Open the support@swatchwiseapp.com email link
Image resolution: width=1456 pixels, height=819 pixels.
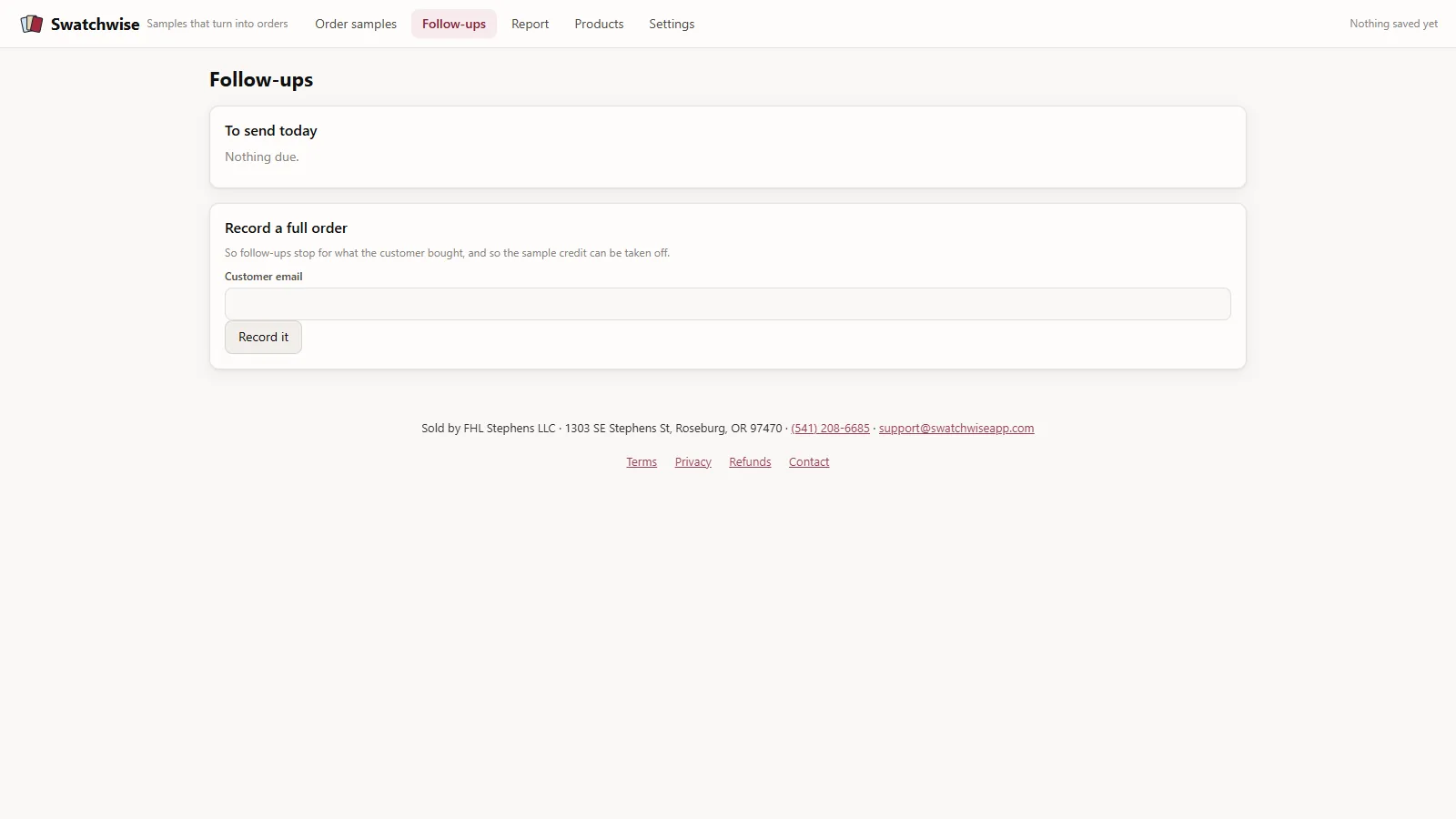click(956, 429)
